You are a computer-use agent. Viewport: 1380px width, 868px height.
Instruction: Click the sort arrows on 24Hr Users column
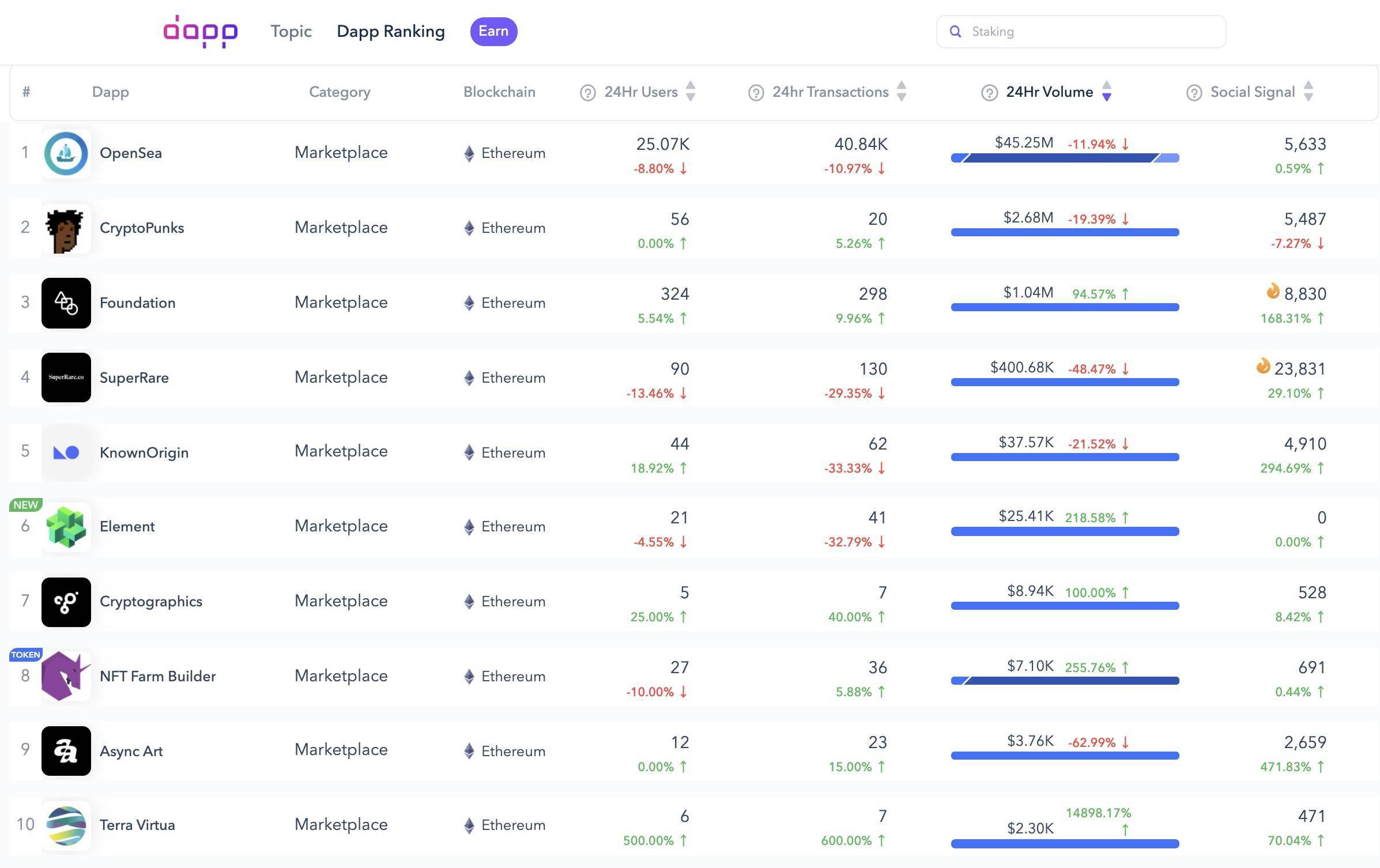(x=690, y=92)
